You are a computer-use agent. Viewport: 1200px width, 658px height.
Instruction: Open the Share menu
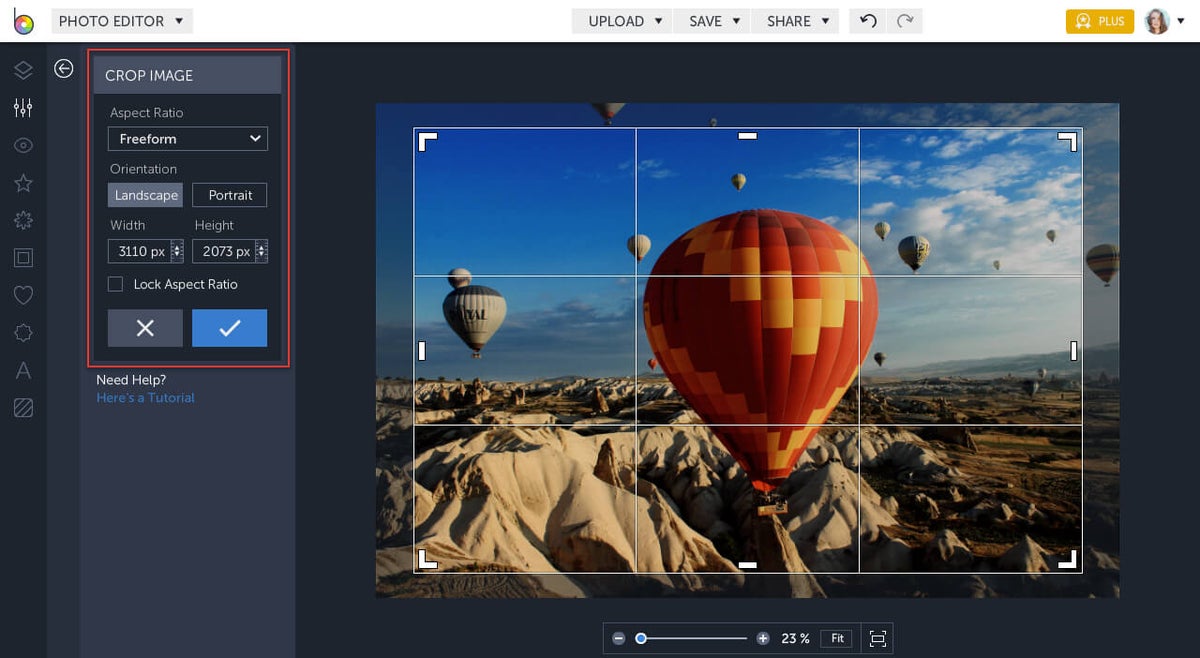click(797, 21)
